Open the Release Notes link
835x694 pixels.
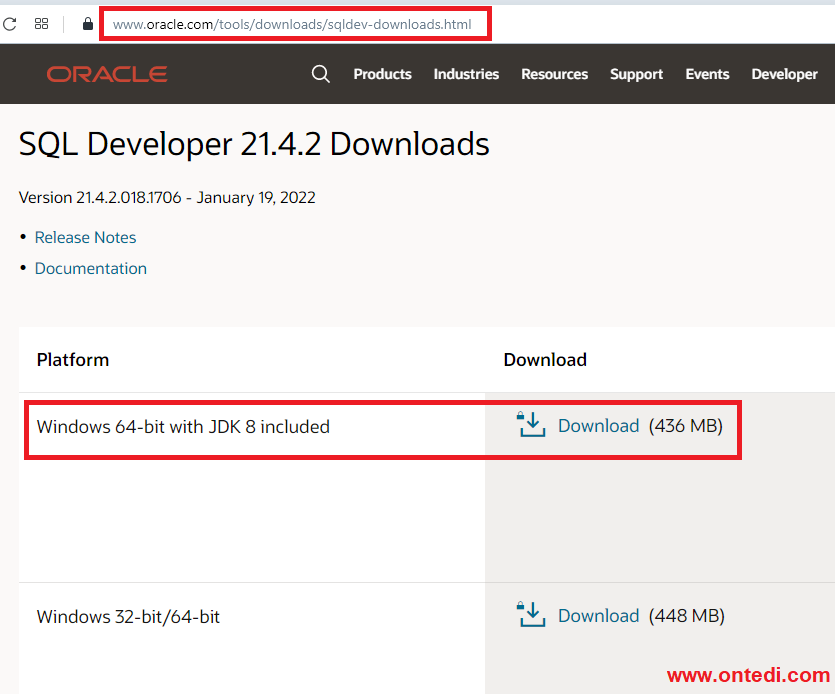coord(85,238)
